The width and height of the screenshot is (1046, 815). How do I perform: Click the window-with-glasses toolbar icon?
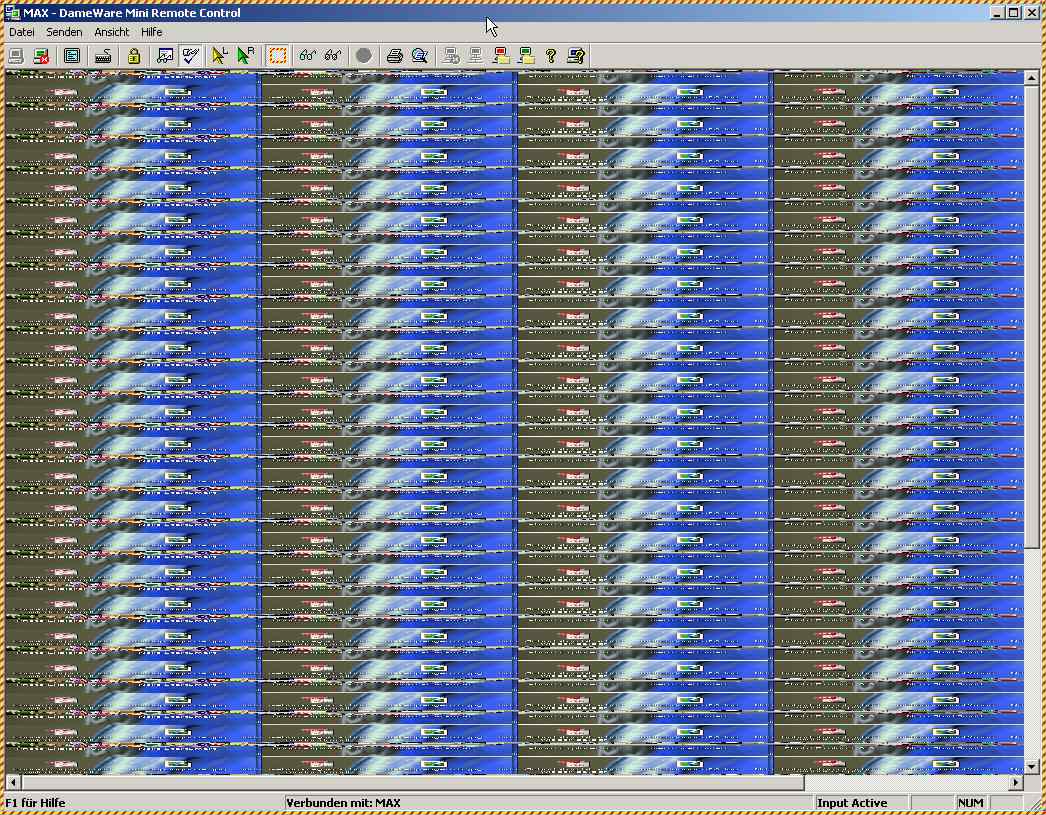[165, 56]
